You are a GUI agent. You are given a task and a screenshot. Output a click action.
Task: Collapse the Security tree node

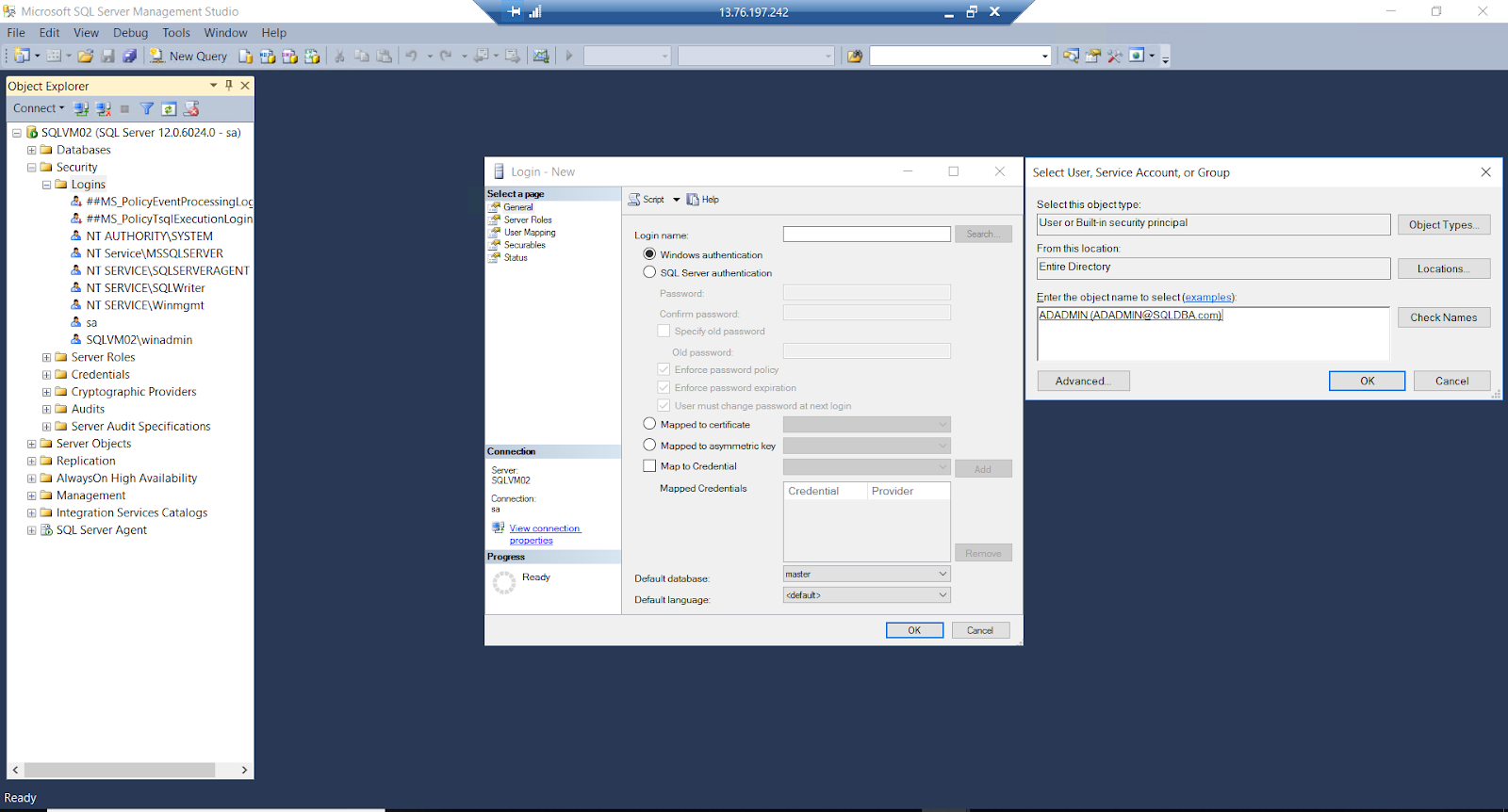31,168
